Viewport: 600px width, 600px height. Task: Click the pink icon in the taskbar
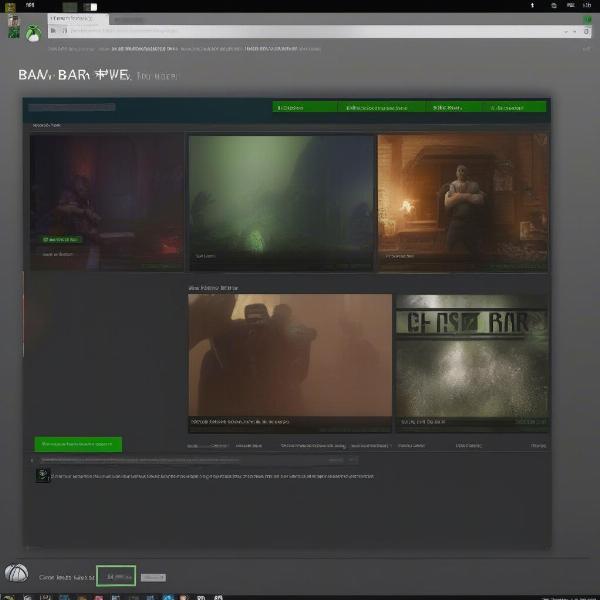99,597
